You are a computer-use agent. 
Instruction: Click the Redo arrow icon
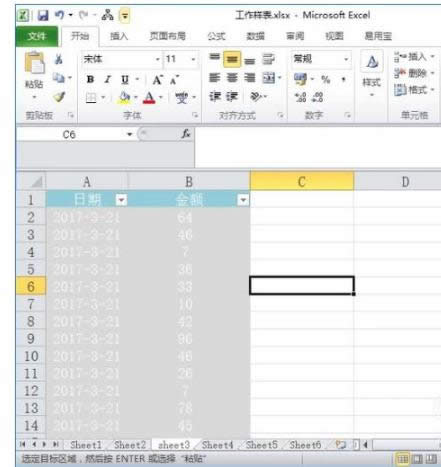click(x=83, y=15)
